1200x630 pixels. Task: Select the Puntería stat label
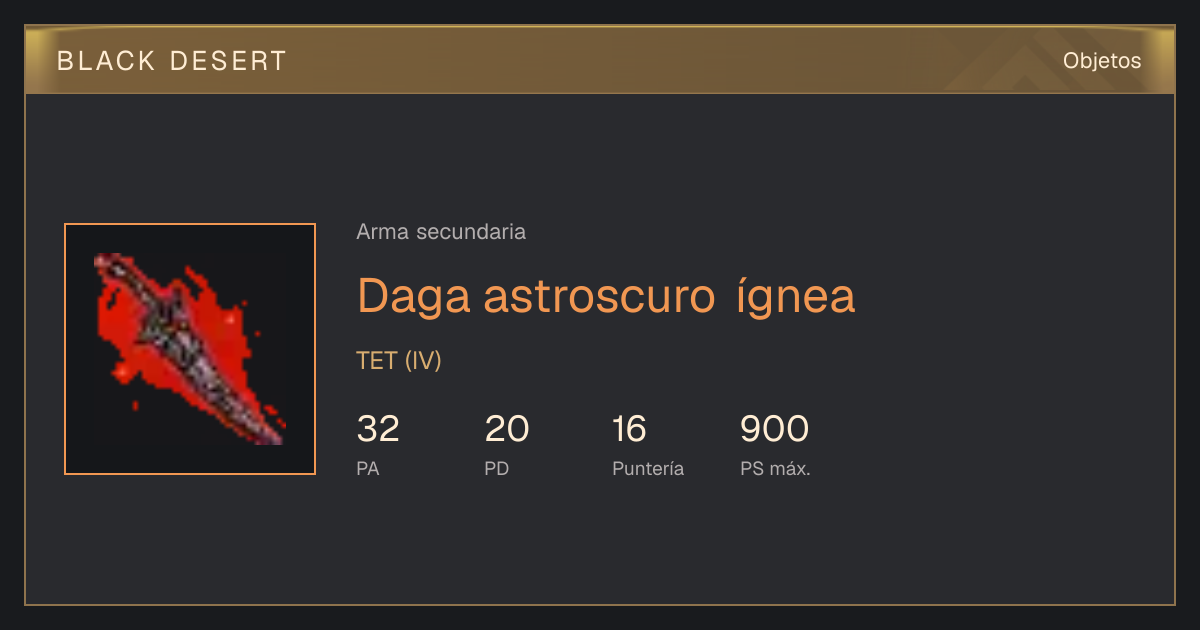pos(648,468)
